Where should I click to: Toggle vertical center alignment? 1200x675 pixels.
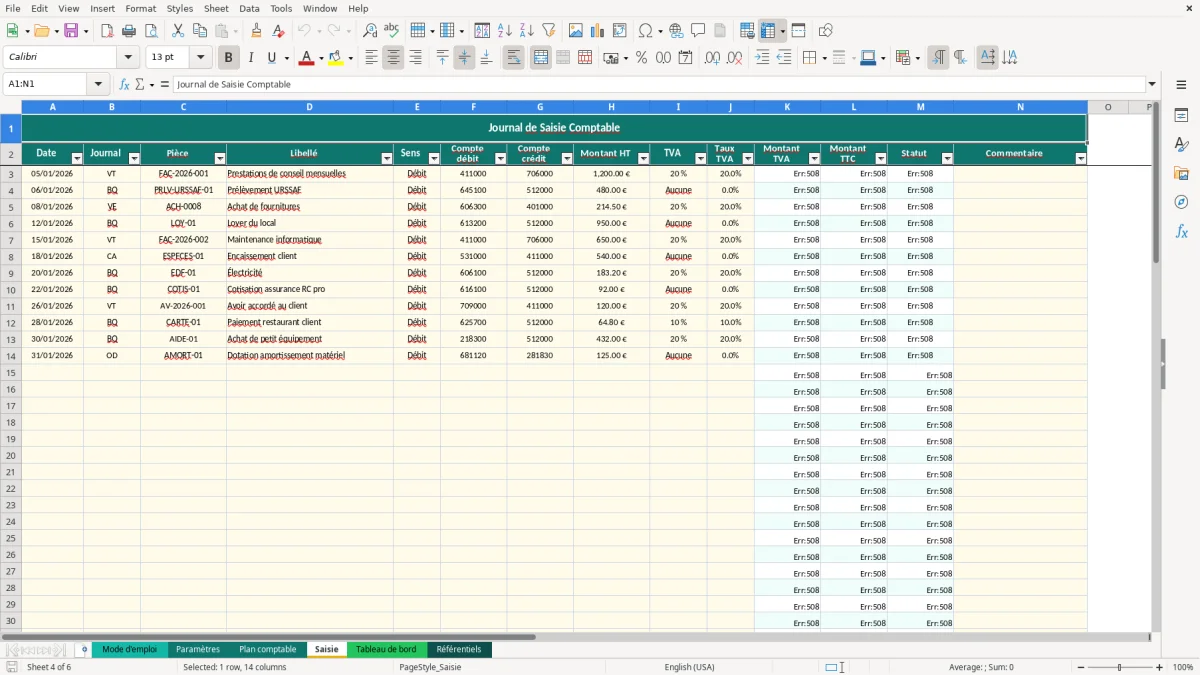coord(464,58)
